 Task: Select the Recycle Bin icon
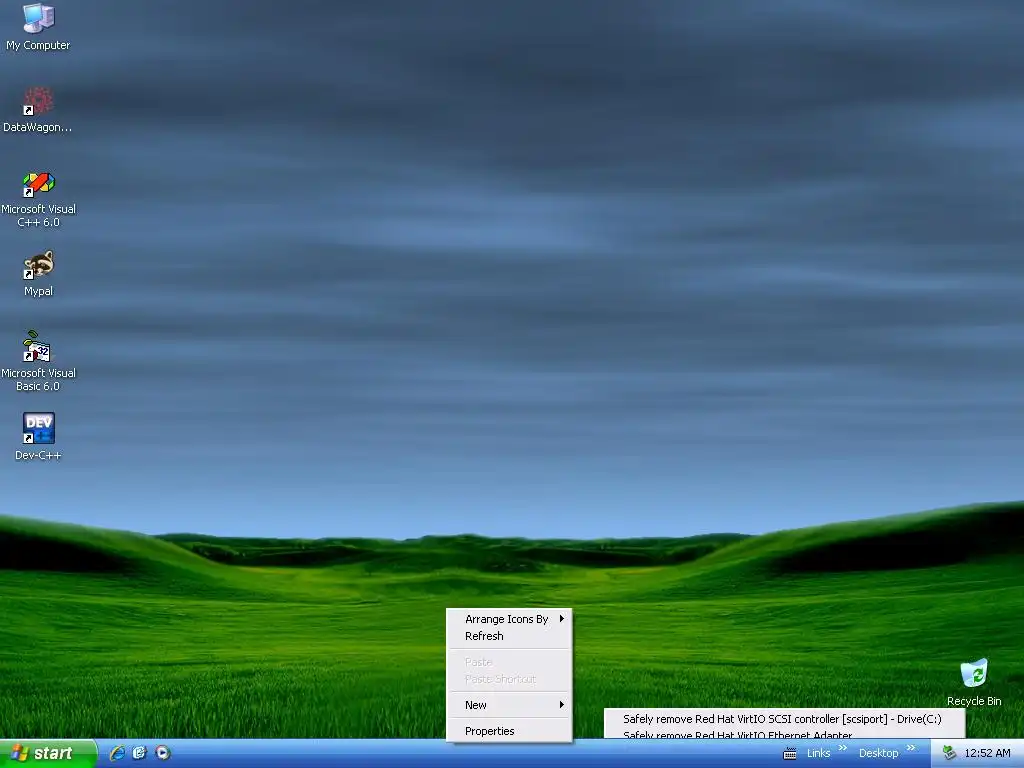(x=974, y=682)
